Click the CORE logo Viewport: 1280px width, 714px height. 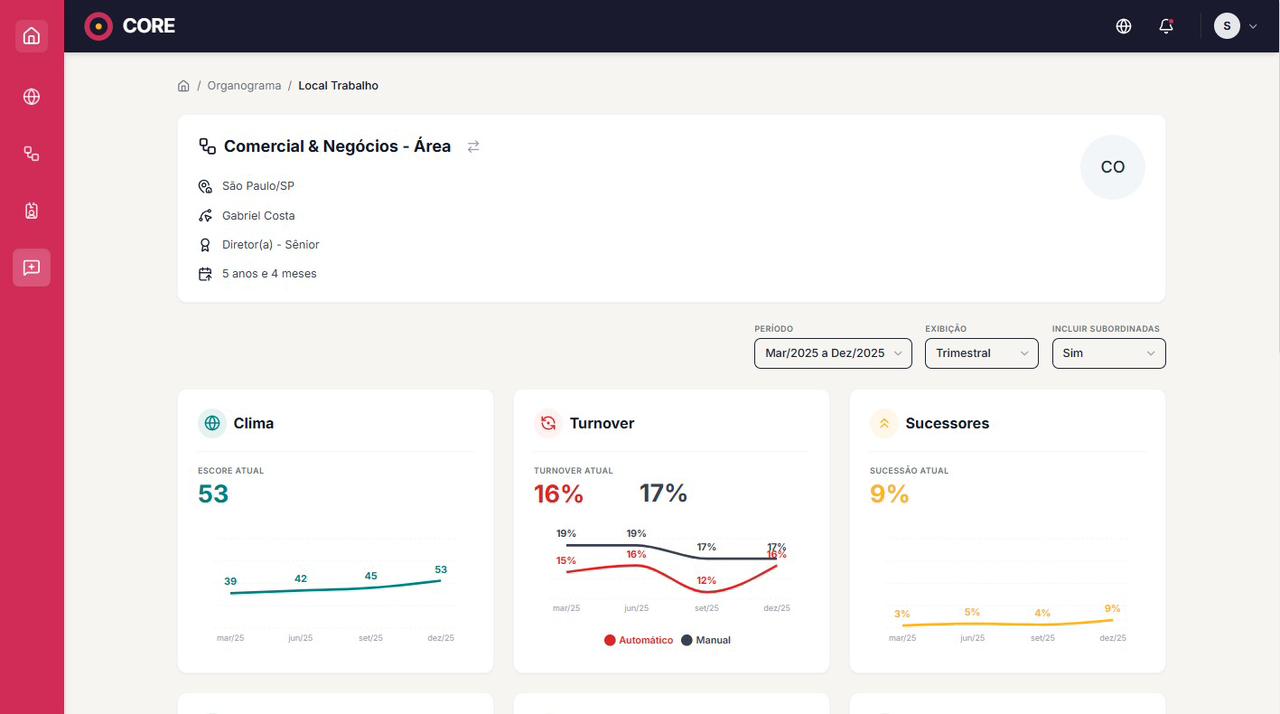coord(130,26)
